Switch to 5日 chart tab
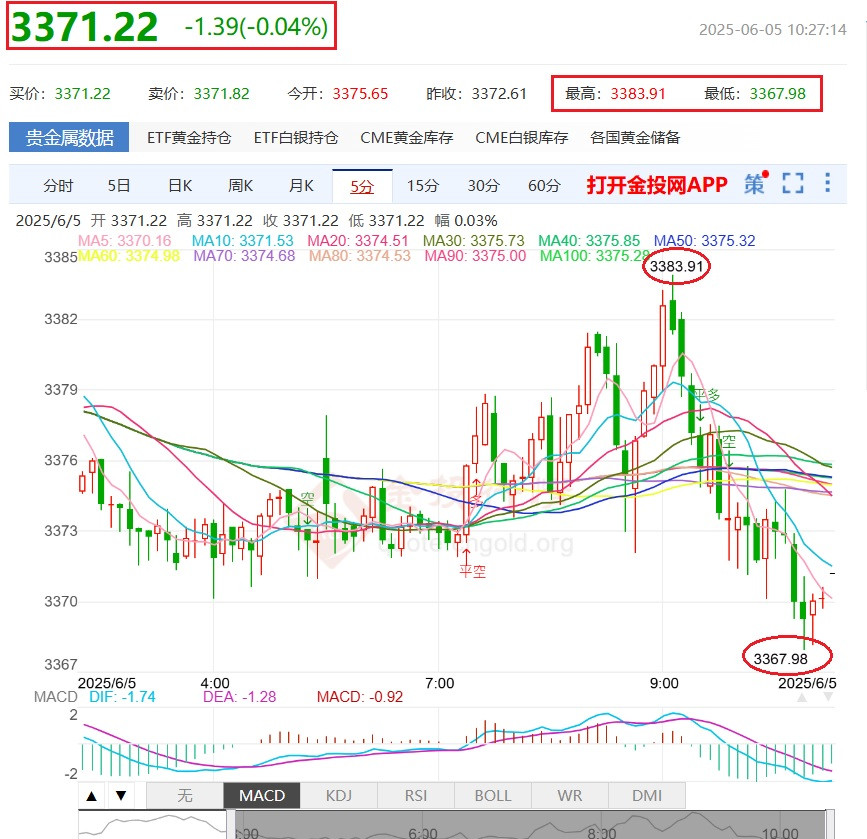 coord(119,186)
